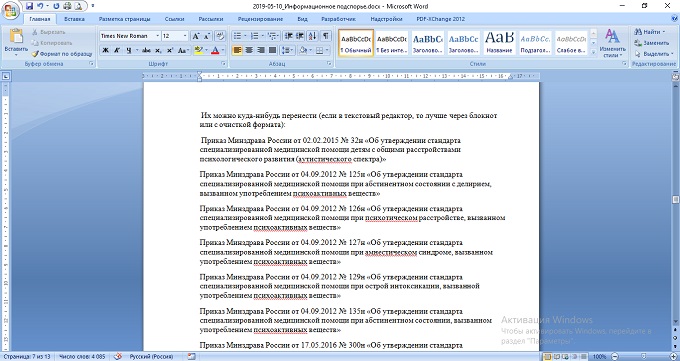Image resolution: width=680 pixels, height=361 pixels.
Task: Click the Вставить paste icon
Action: pyautogui.click(x=16, y=37)
